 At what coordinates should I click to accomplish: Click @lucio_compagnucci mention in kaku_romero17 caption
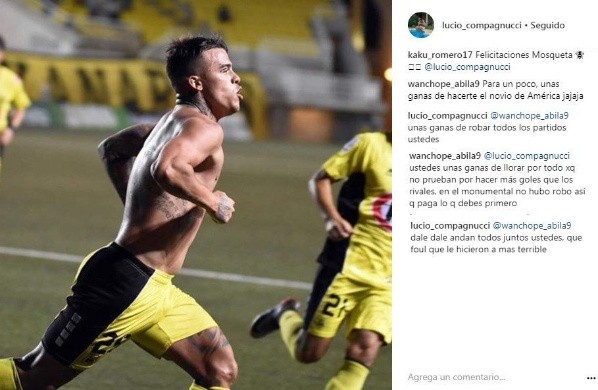pyautogui.click(x=467, y=67)
